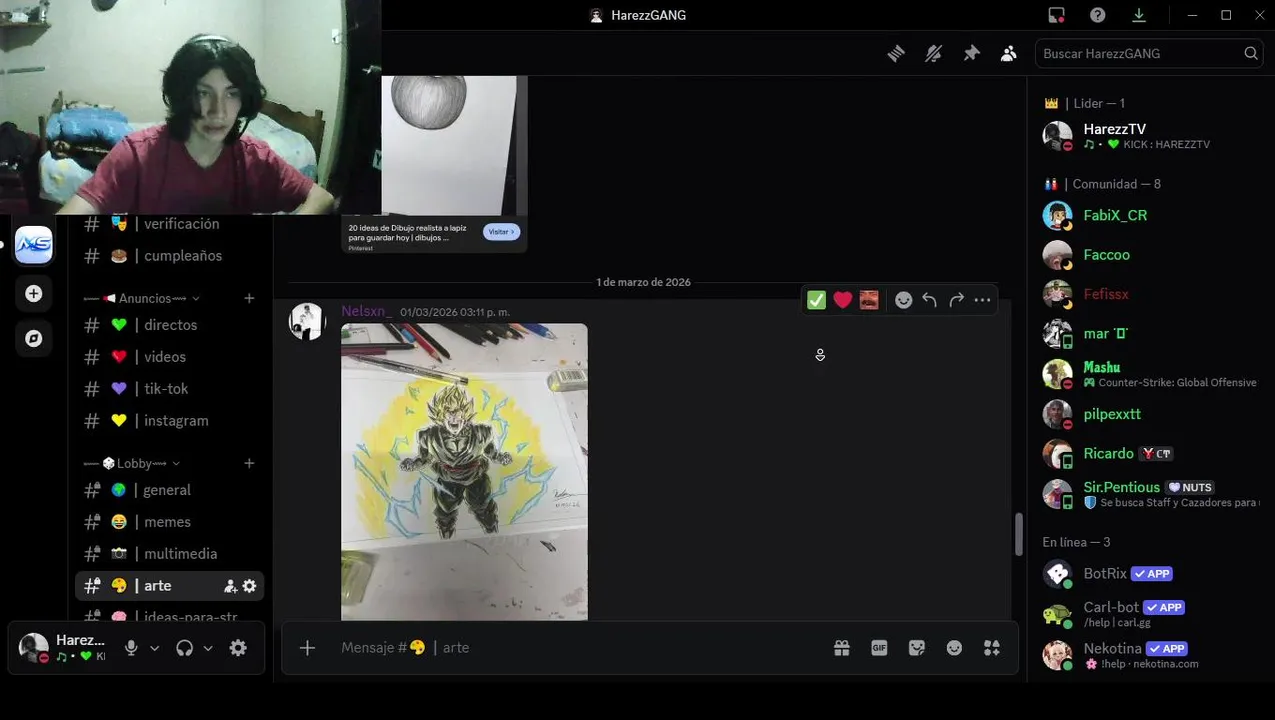Viewport: 1275px width, 720px height.
Task: Open the sticker picker icon
Action: [917, 648]
